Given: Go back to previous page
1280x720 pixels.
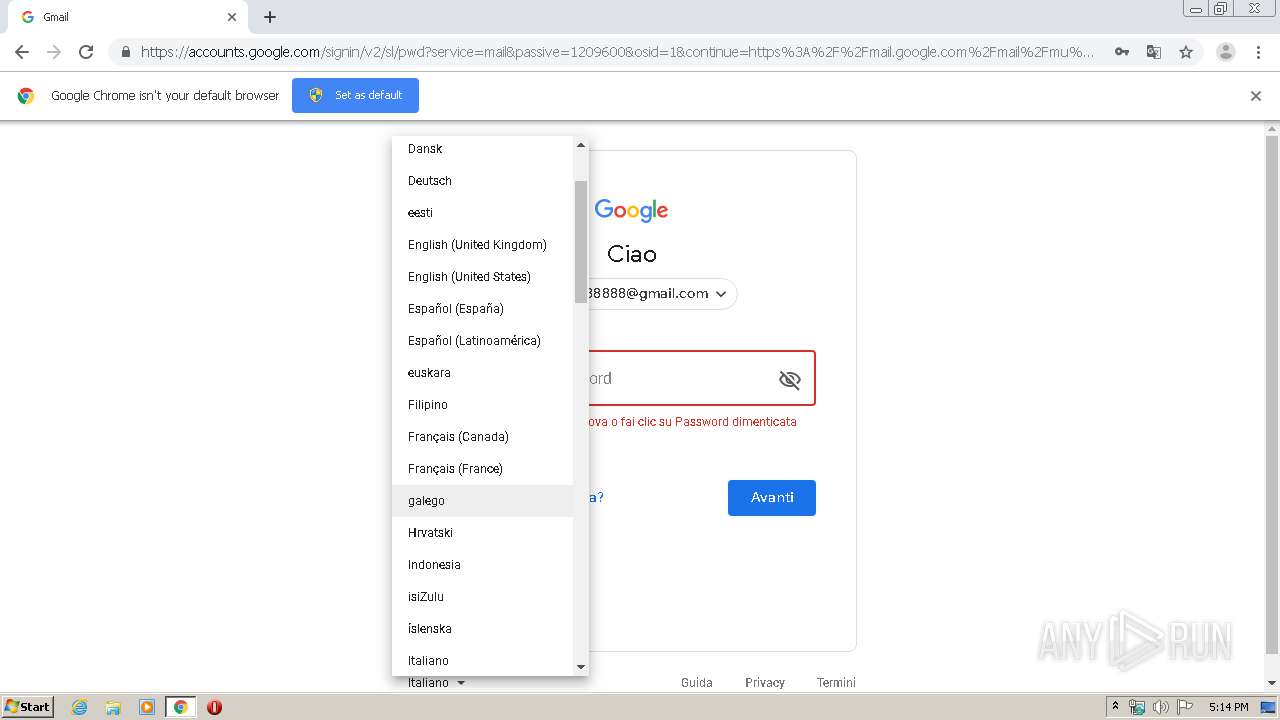Looking at the screenshot, I should (x=22, y=52).
